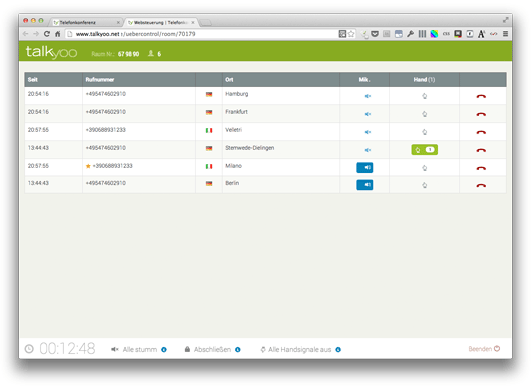Hang up the Berlin caller
The width and height of the screenshot is (531, 390).
(x=481, y=186)
